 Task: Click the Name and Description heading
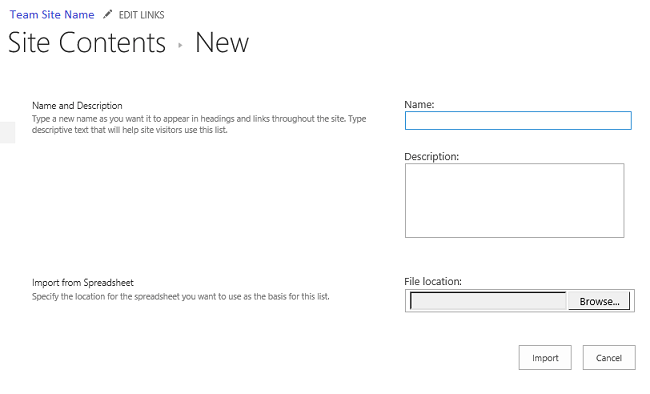pos(77,105)
